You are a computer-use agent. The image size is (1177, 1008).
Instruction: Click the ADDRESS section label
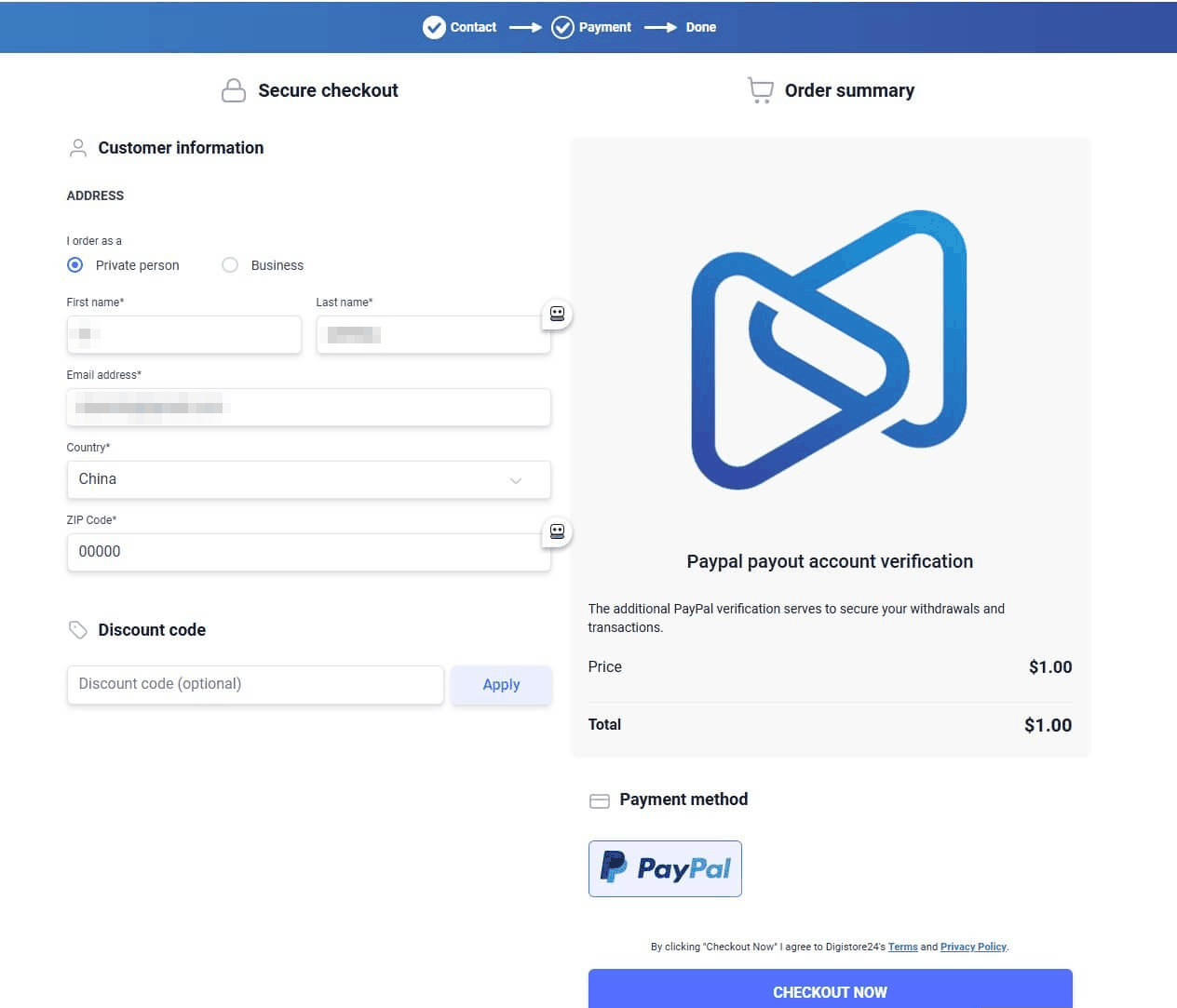95,195
